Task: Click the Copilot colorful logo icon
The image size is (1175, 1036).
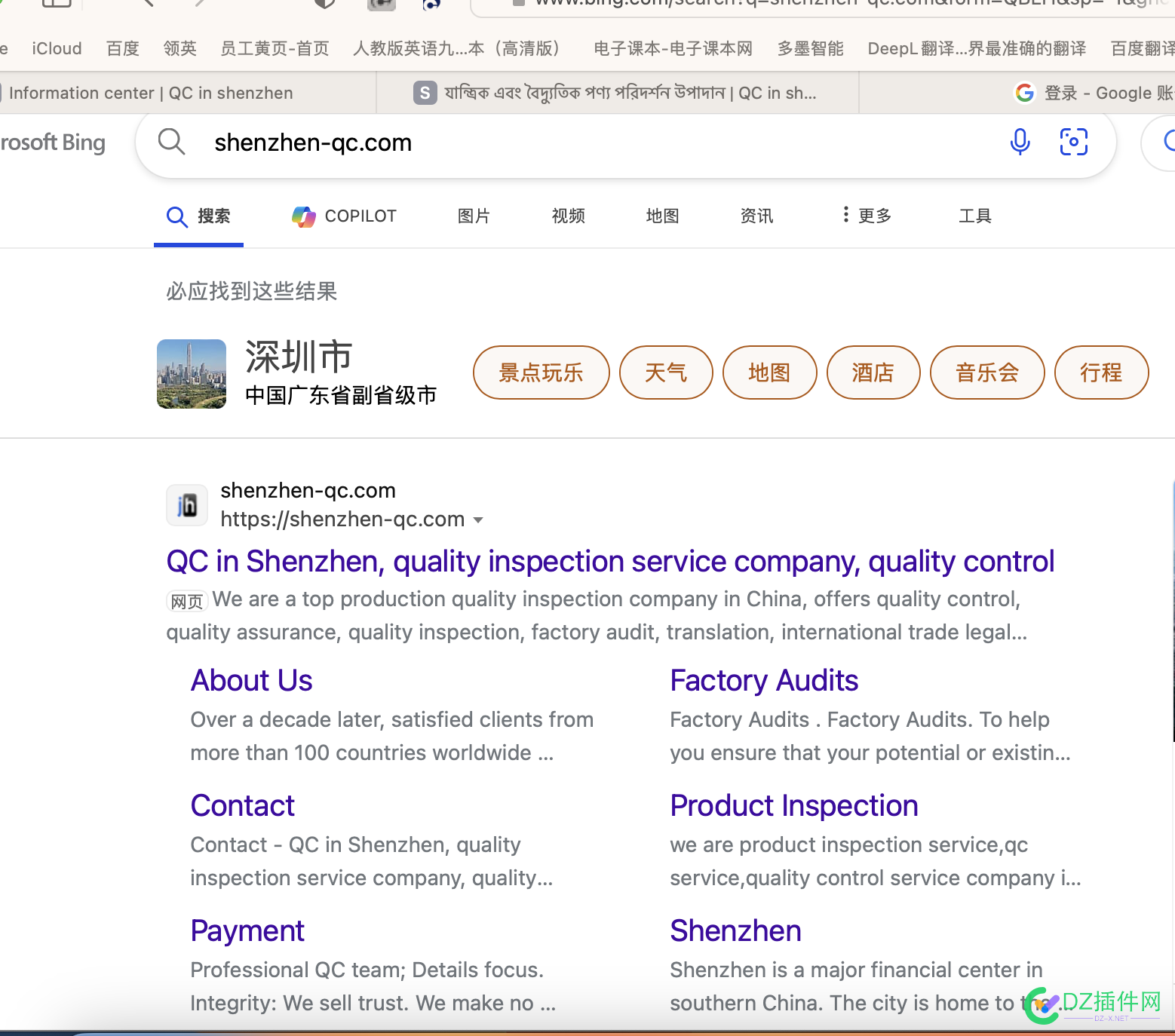Action: [x=304, y=216]
